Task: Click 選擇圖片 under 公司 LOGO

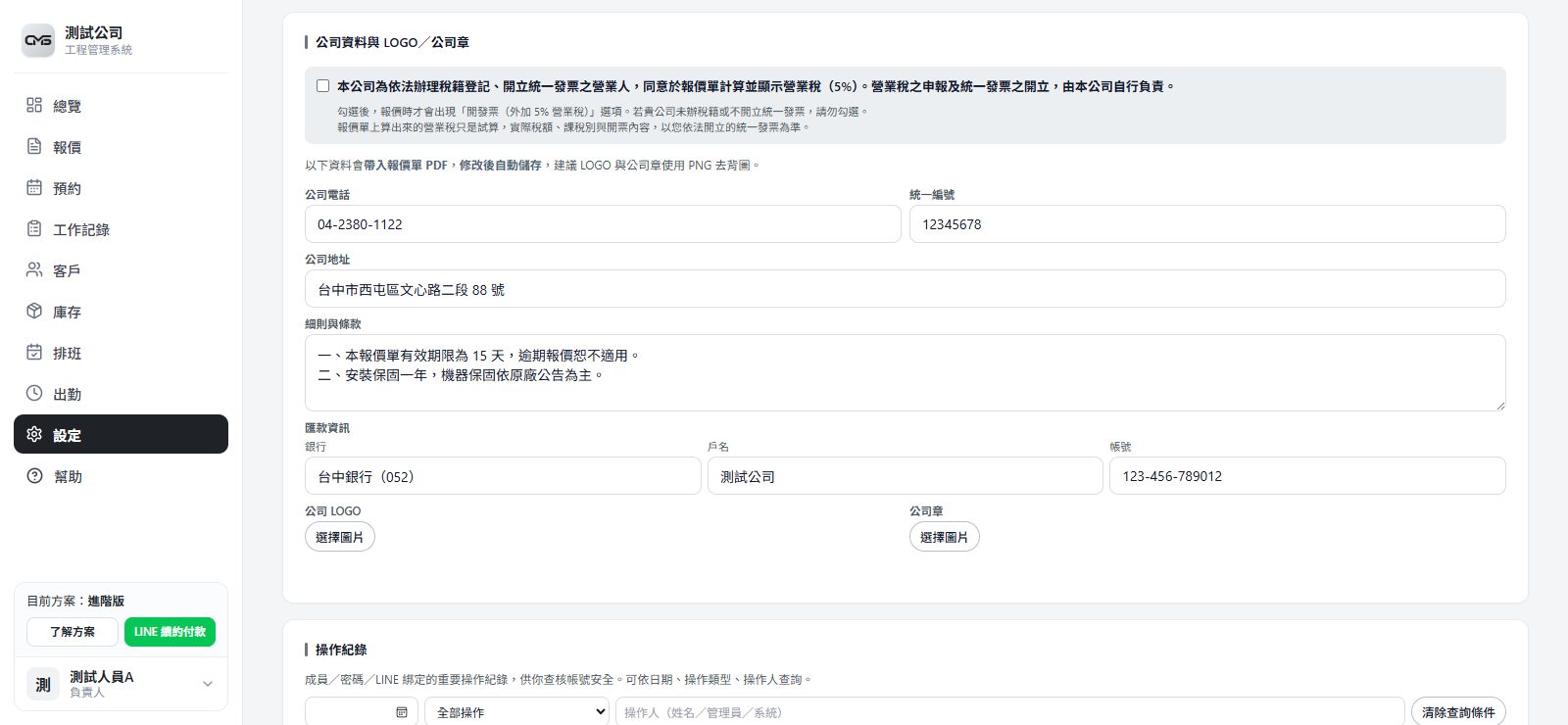Action: tap(340, 537)
